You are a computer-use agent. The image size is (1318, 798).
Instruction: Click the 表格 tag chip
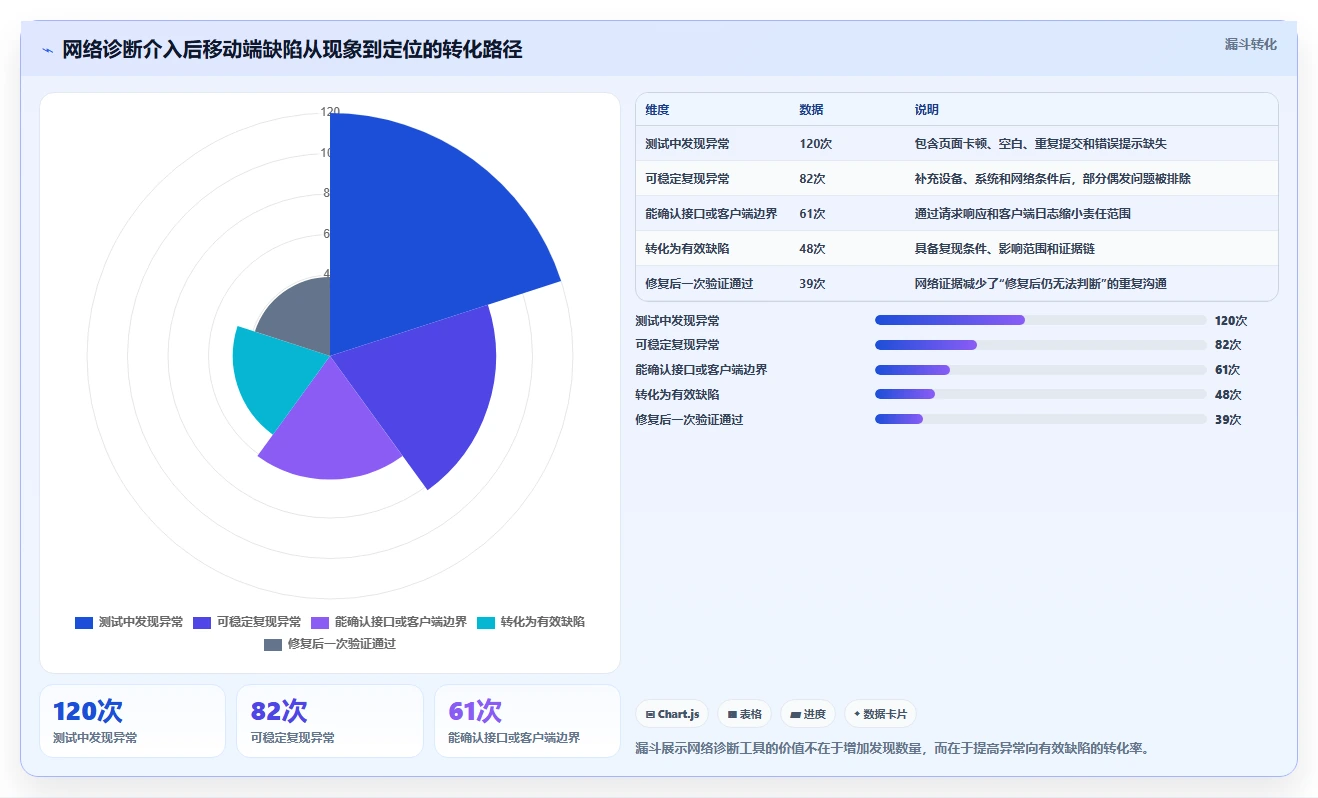(745, 714)
